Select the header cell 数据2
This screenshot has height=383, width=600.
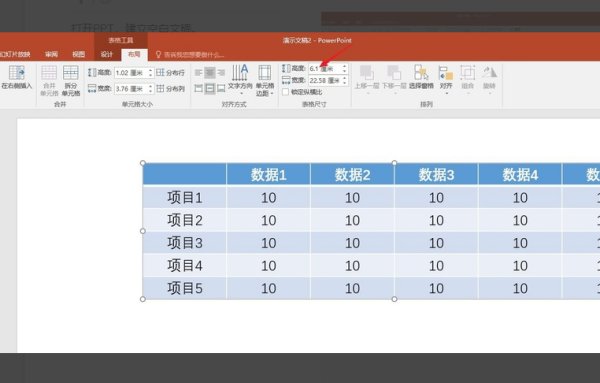point(352,174)
